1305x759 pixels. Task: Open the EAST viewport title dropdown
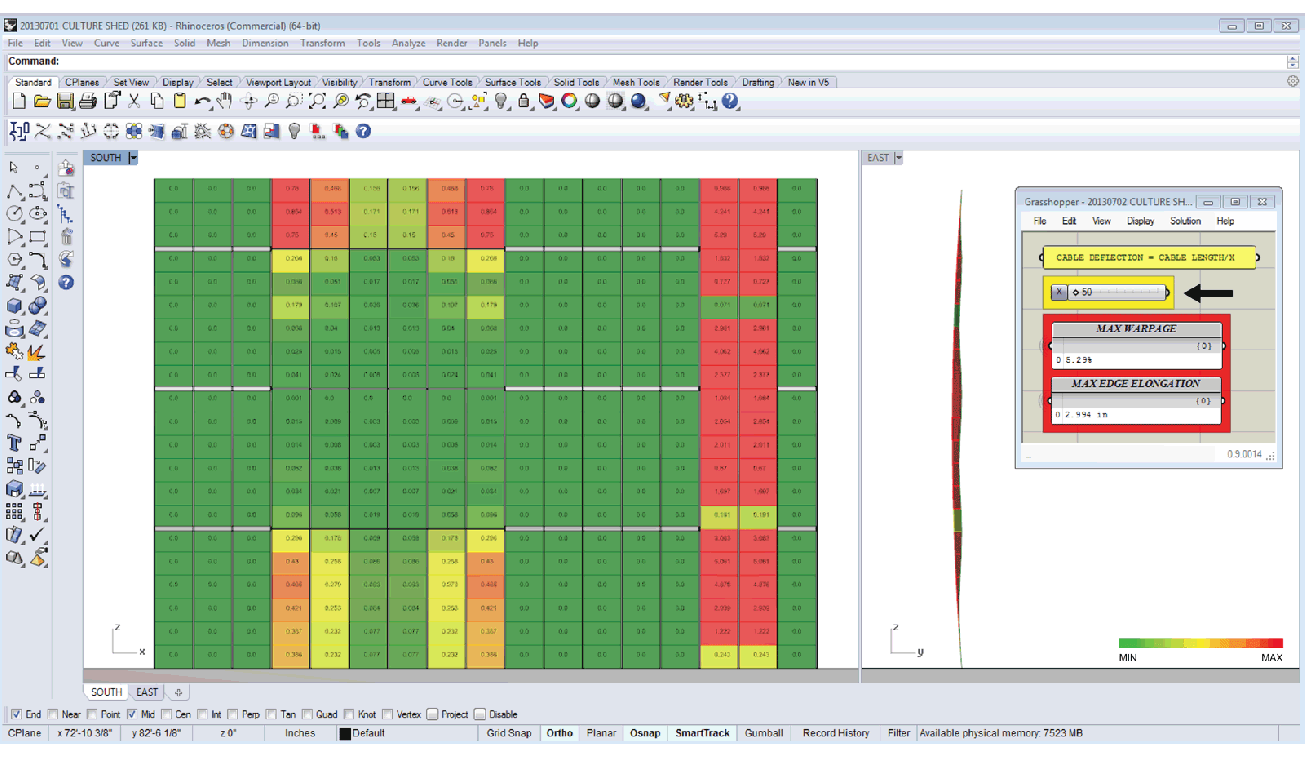click(x=898, y=158)
